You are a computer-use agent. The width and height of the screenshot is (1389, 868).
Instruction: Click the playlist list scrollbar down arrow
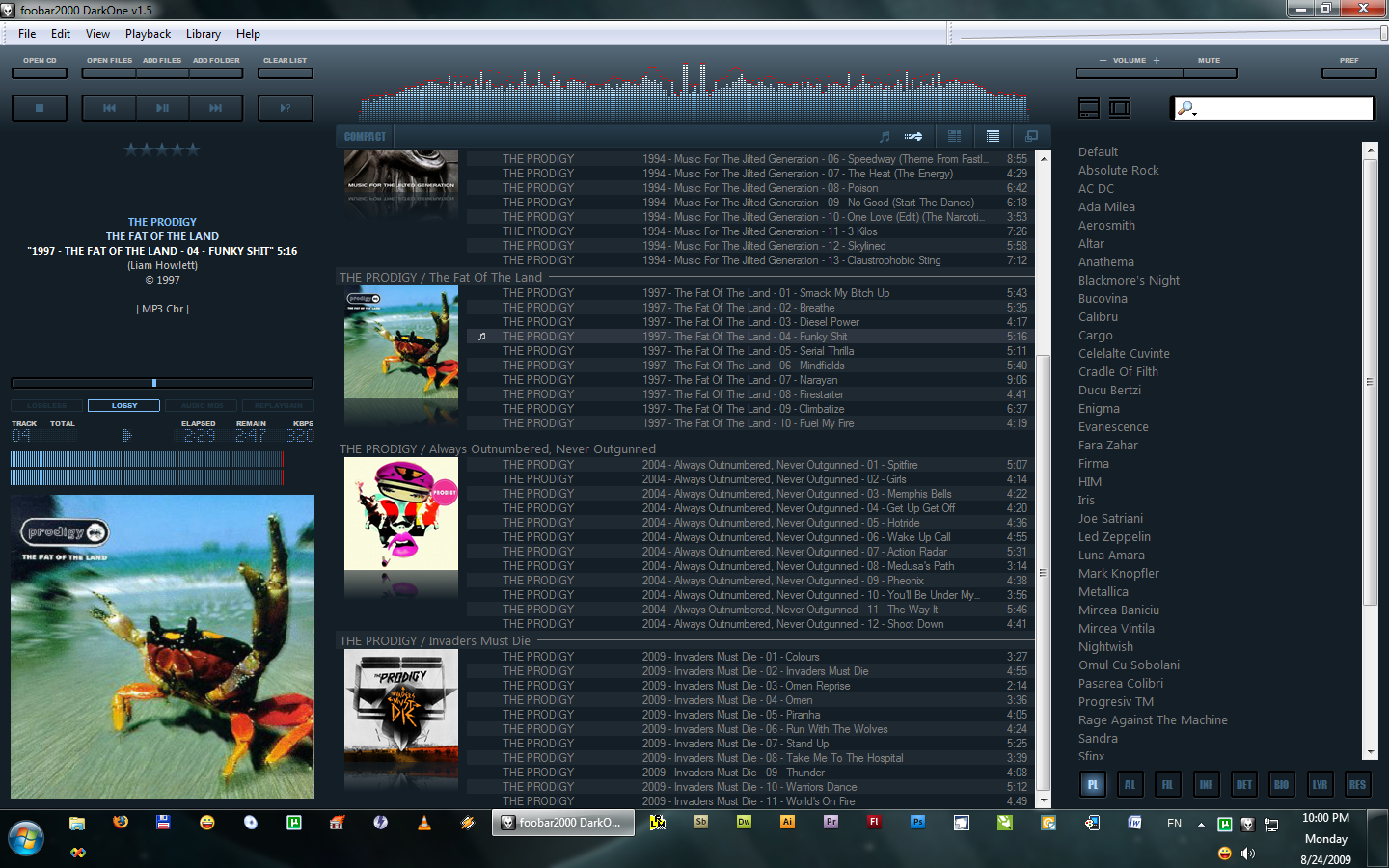(x=1043, y=800)
